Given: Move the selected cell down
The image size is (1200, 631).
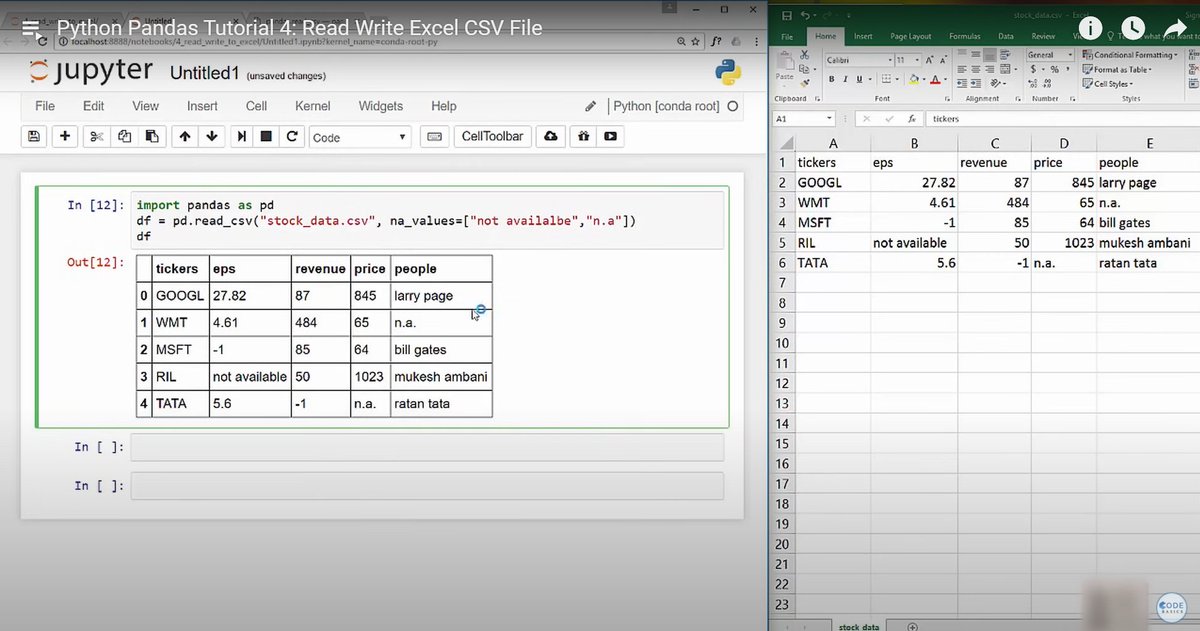Looking at the screenshot, I should 211,137.
